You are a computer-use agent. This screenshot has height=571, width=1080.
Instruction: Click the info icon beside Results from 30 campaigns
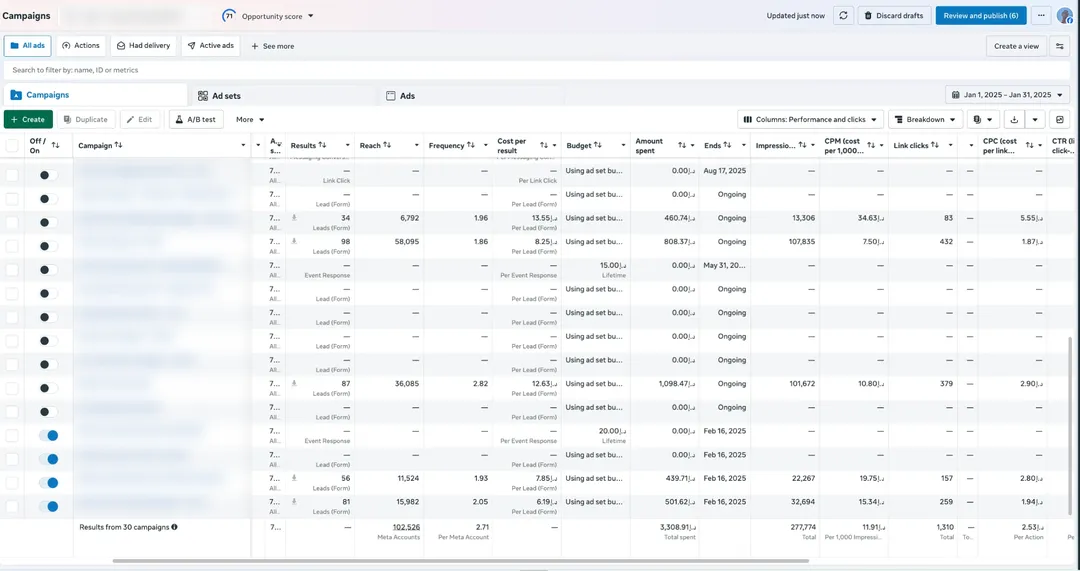click(174, 527)
